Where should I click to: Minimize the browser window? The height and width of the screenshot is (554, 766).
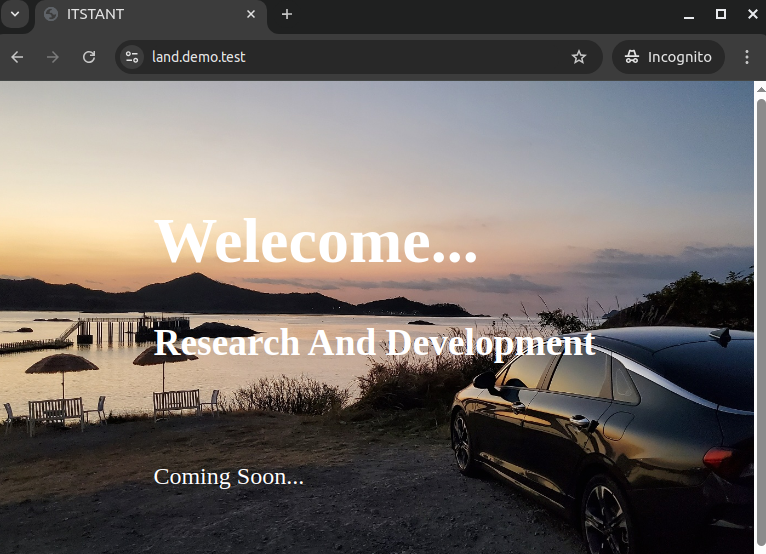pos(688,15)
